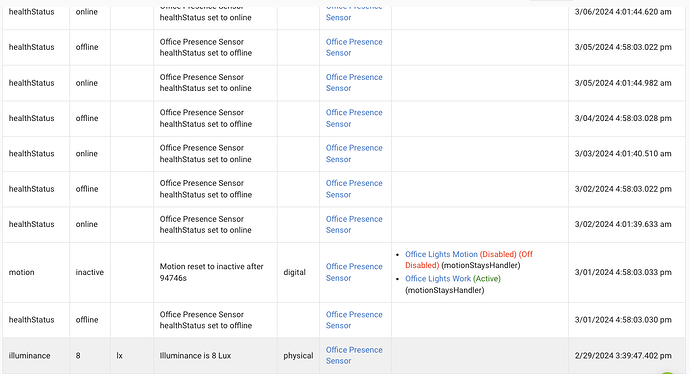Open Office Presence Sensor link in illuminance row
This screenshot has width=690, height=374.
(354, 355)
